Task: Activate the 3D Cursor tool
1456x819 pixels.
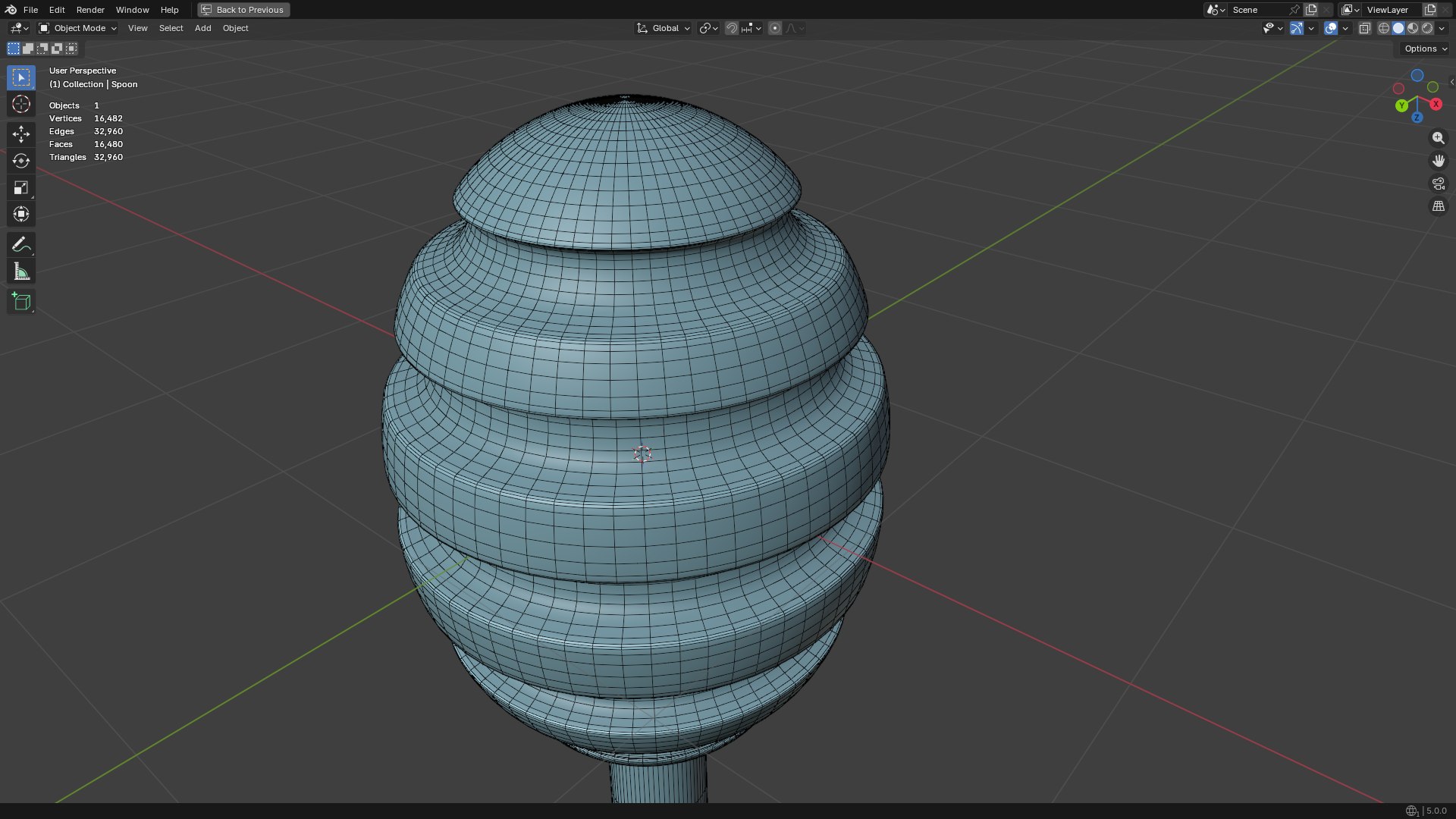Action: coord(21,104)
